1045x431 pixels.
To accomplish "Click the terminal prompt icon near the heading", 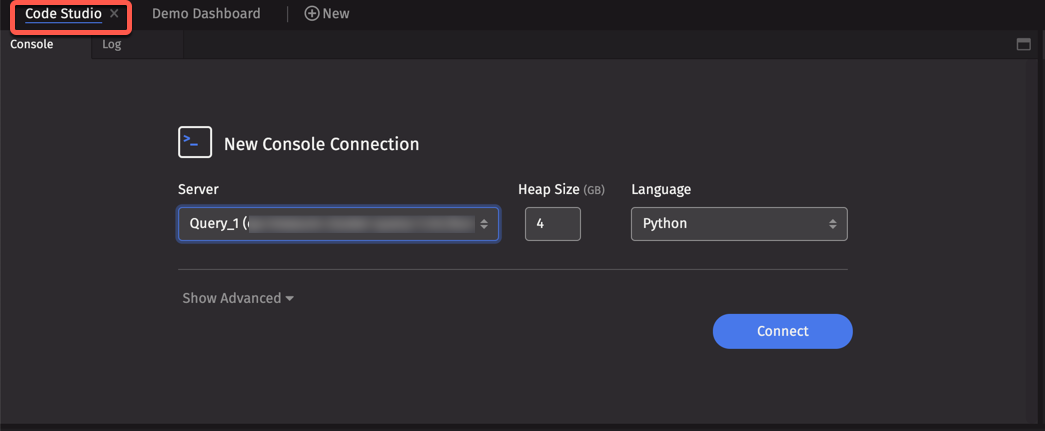I will 195,143.
